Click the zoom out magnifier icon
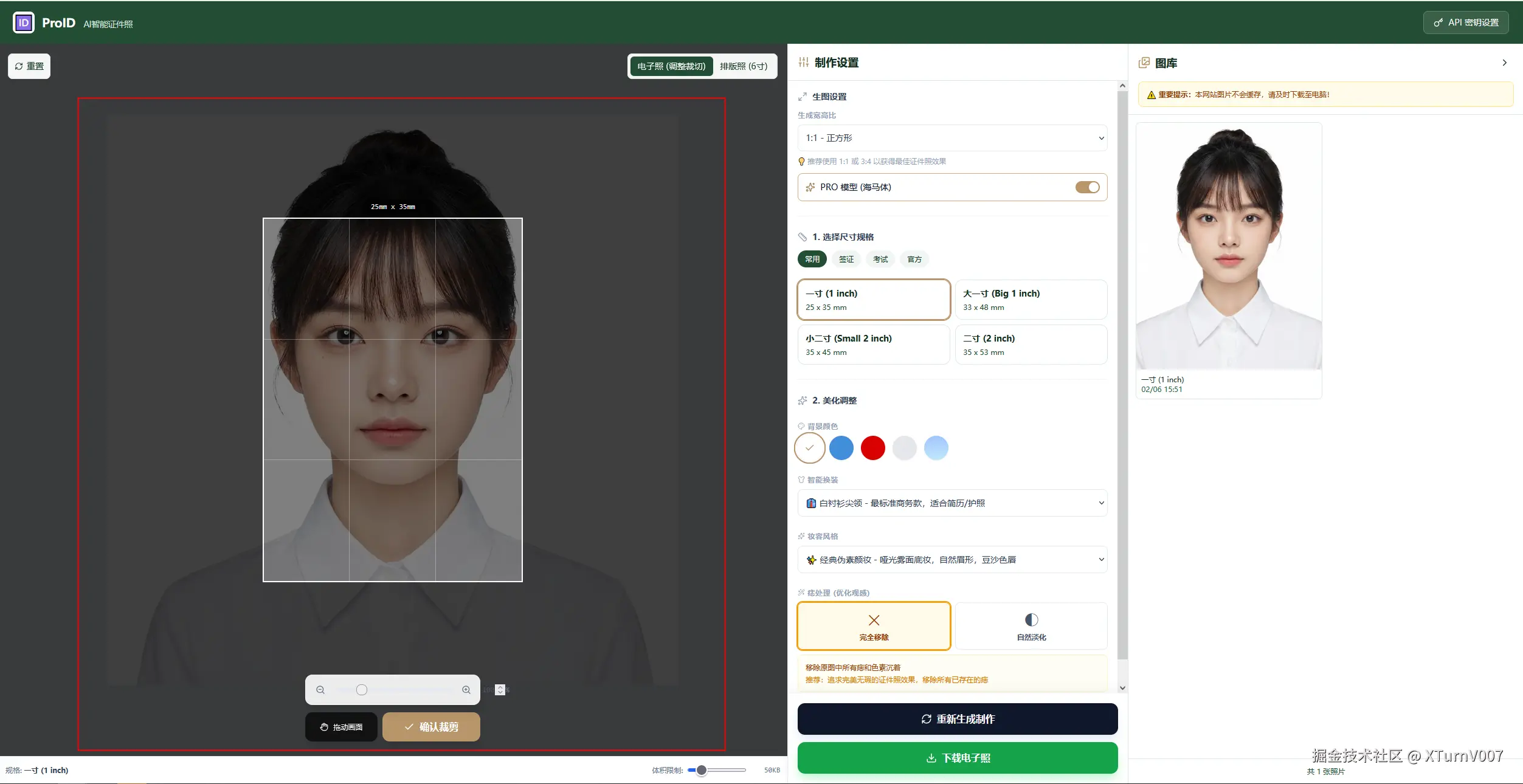The width and height of the screenshot is (1523, 784). 320,690
